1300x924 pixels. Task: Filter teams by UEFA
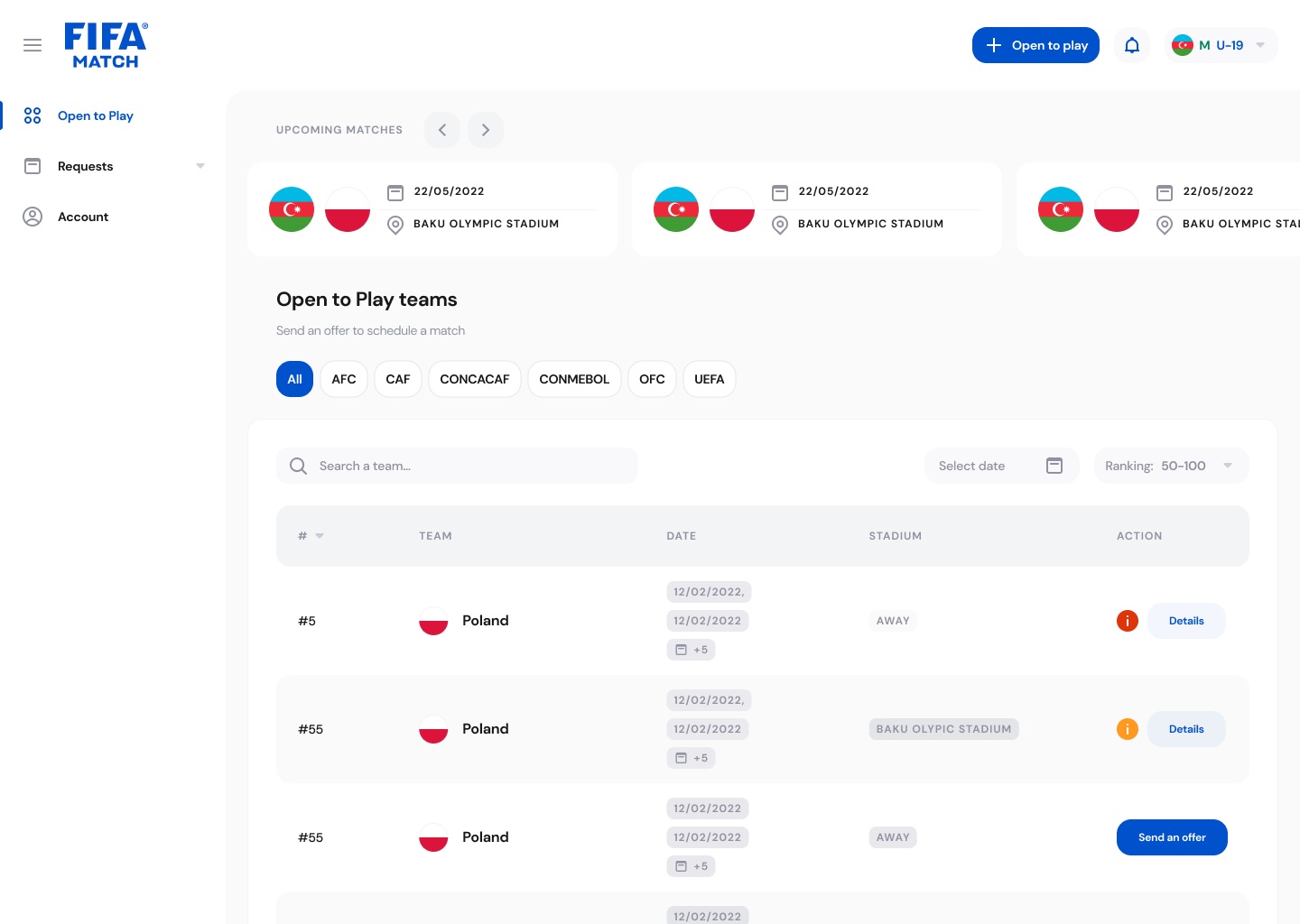(710, 379)
